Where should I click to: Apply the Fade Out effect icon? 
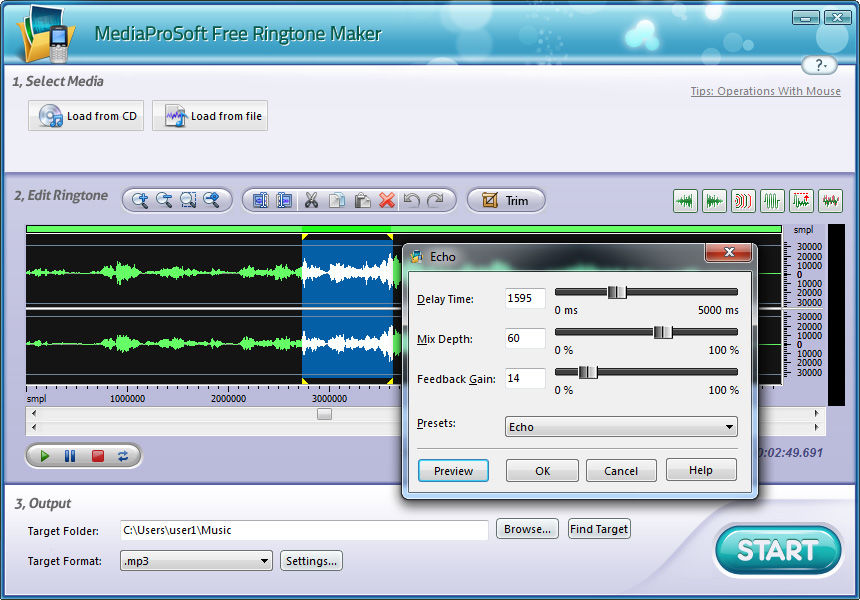[x=714, y=201]
